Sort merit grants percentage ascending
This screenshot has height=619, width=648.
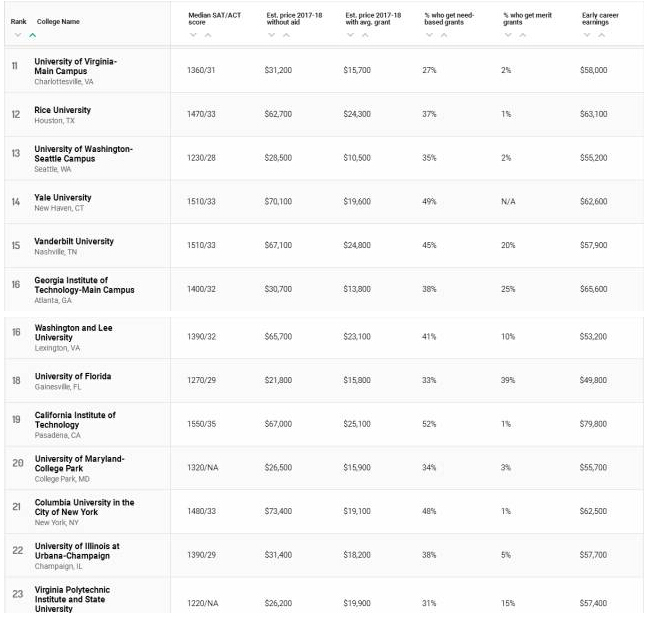pyautogui.click(x=523, y=35)
